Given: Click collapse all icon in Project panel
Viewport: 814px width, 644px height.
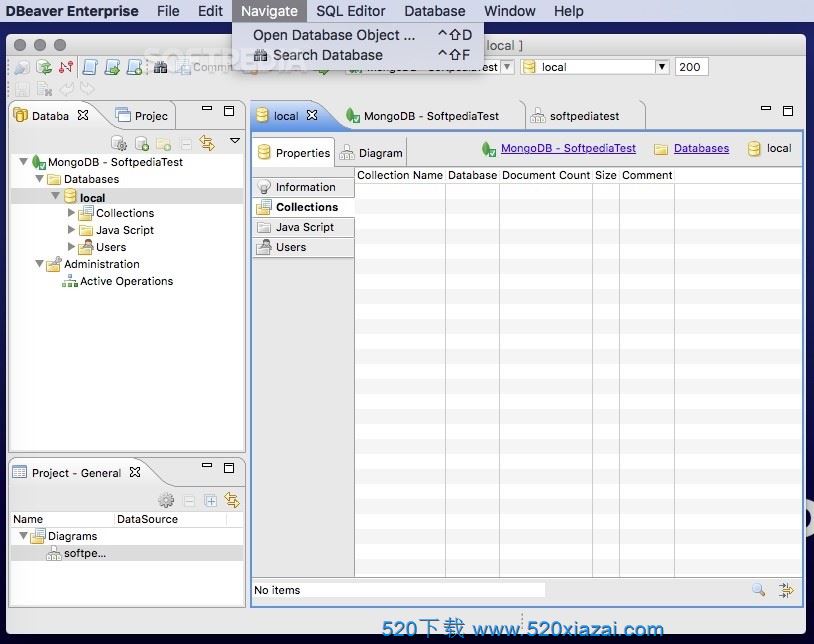Looking at the screenshot, I should coord(189,501).
